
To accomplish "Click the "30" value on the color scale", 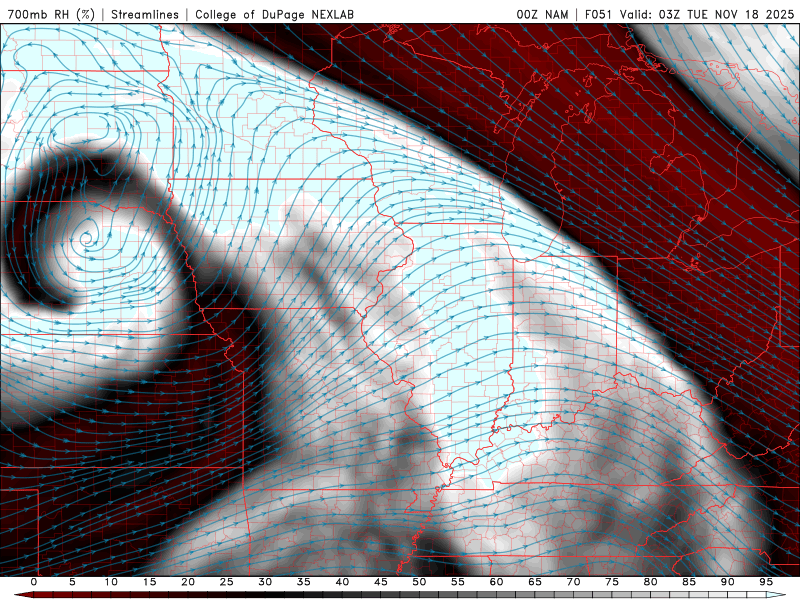I will click(265, 582).
